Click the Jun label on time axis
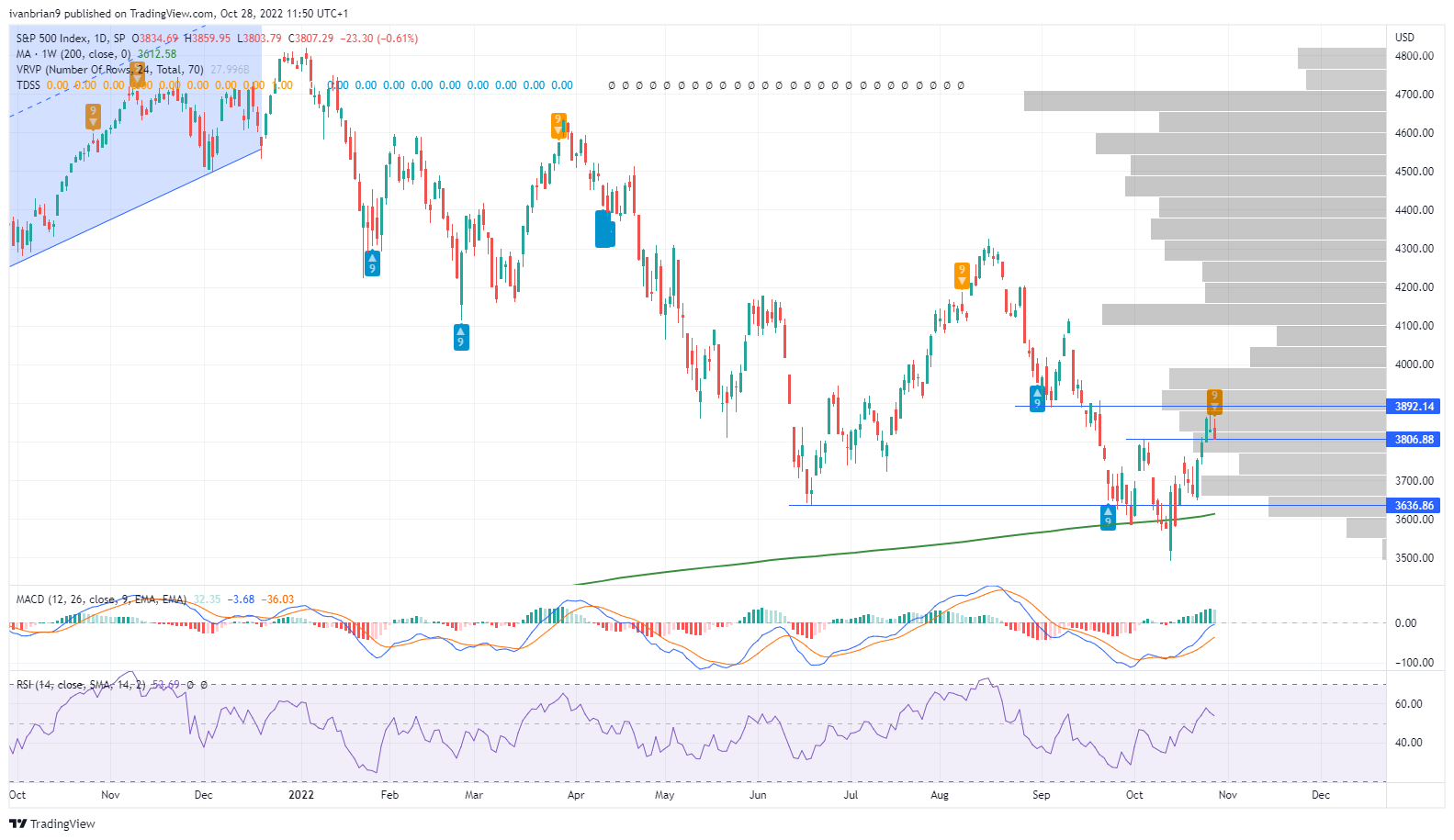This screenshot has height=840, width=1454. pos(758,795)
